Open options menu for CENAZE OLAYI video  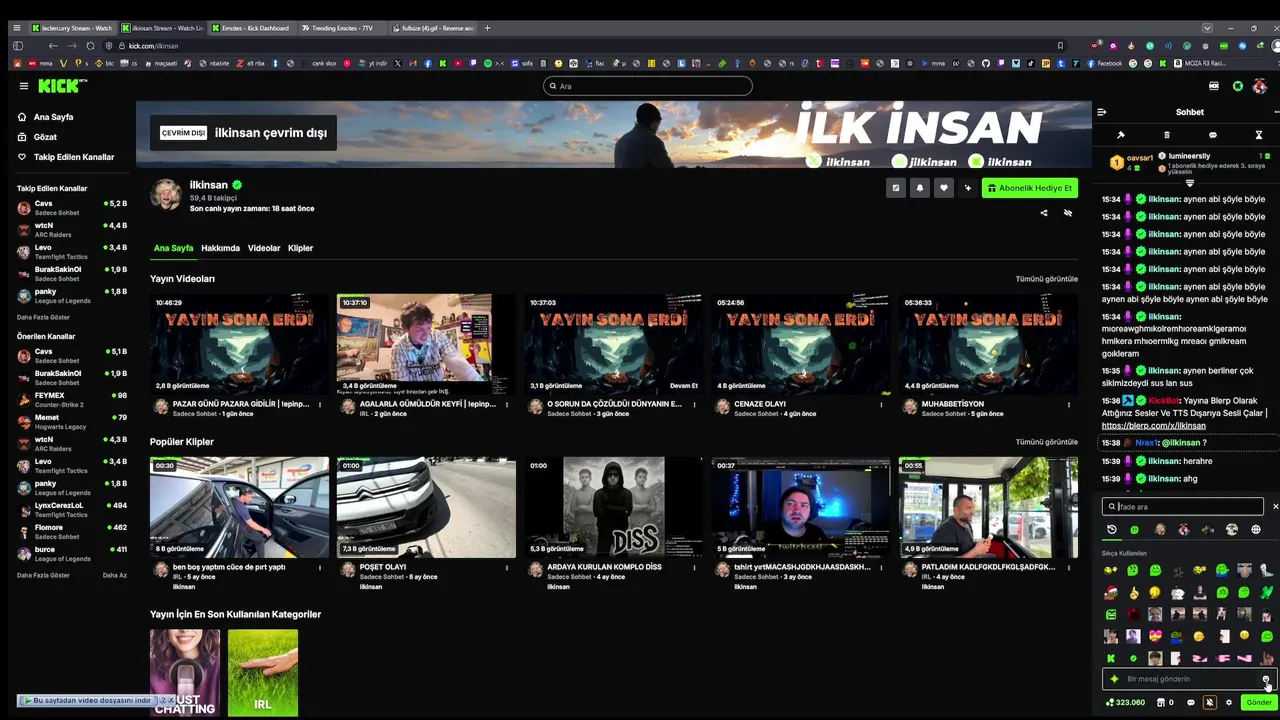point(881,404)
